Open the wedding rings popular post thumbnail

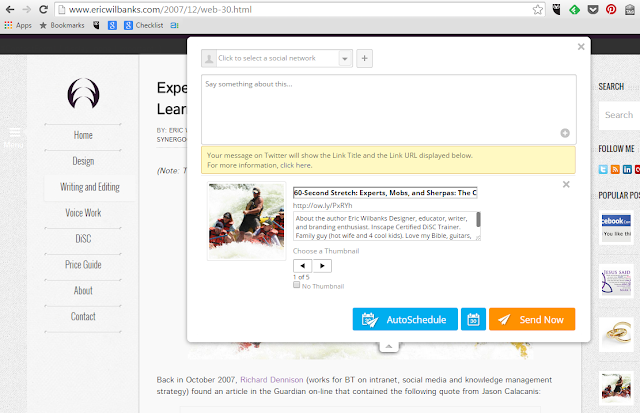pos(616,335)
